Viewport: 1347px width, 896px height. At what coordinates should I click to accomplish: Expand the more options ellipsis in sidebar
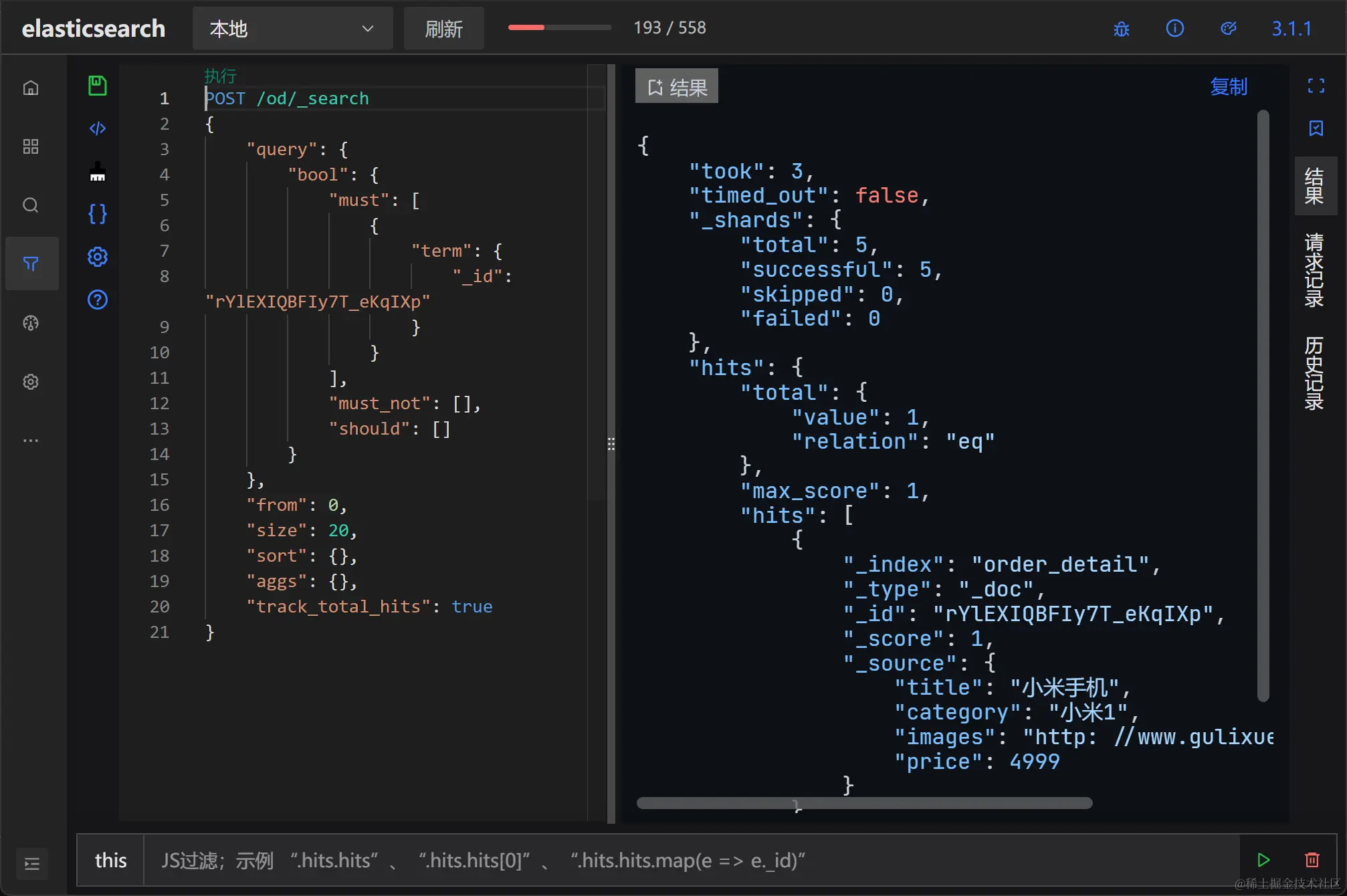pyautogui.click(x=31, y=441)
